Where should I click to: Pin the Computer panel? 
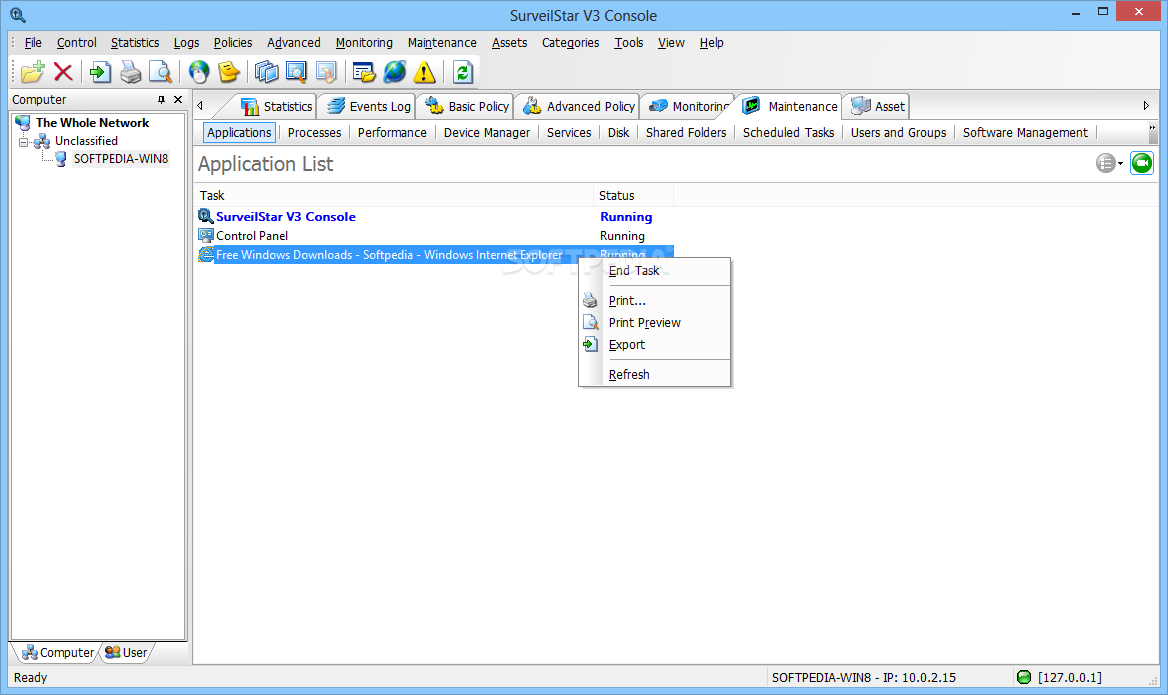[x=161, y=99]
